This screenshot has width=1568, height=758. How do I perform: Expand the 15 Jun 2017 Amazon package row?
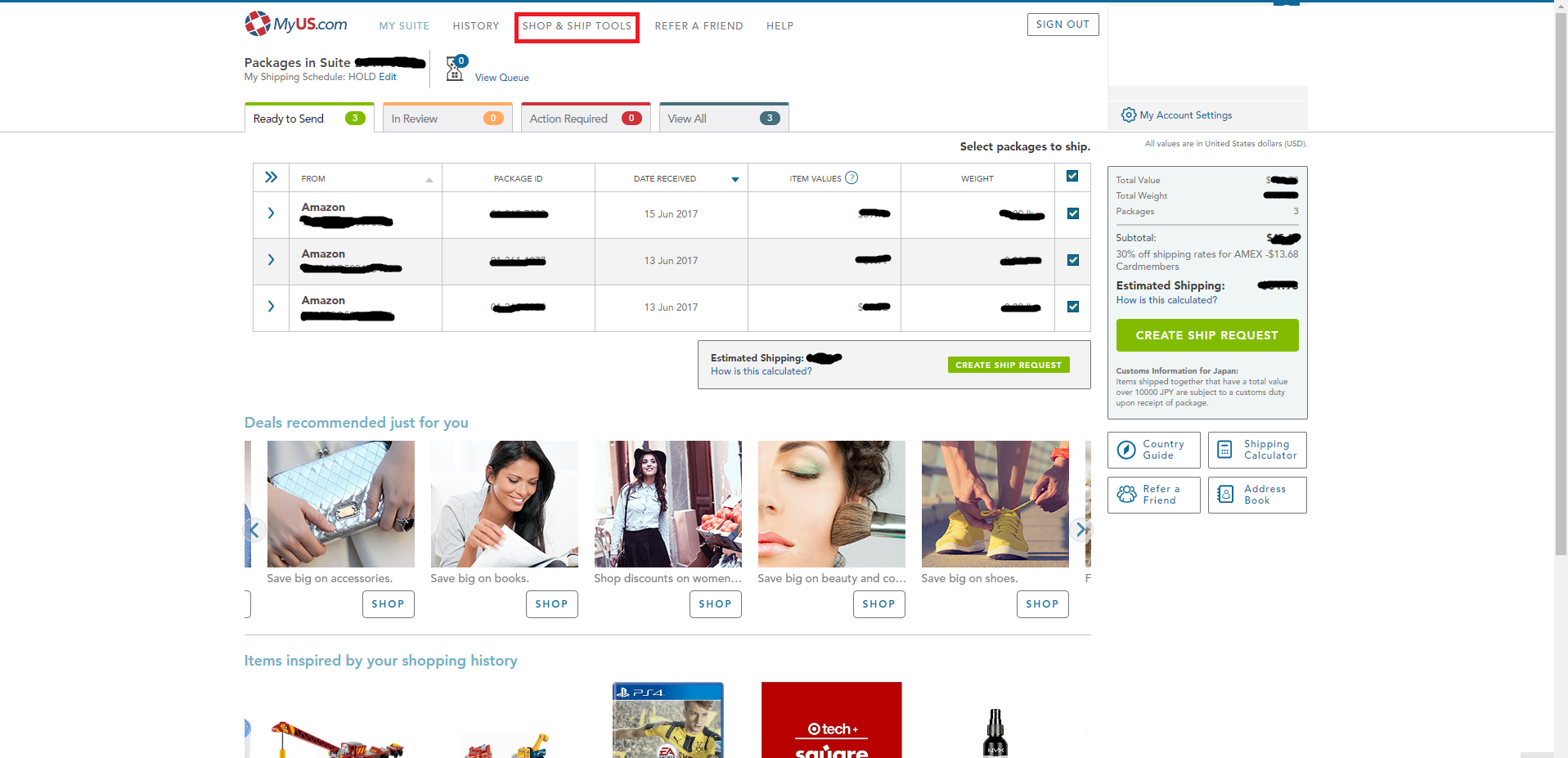pyautogui.click(x=271, y=213)
